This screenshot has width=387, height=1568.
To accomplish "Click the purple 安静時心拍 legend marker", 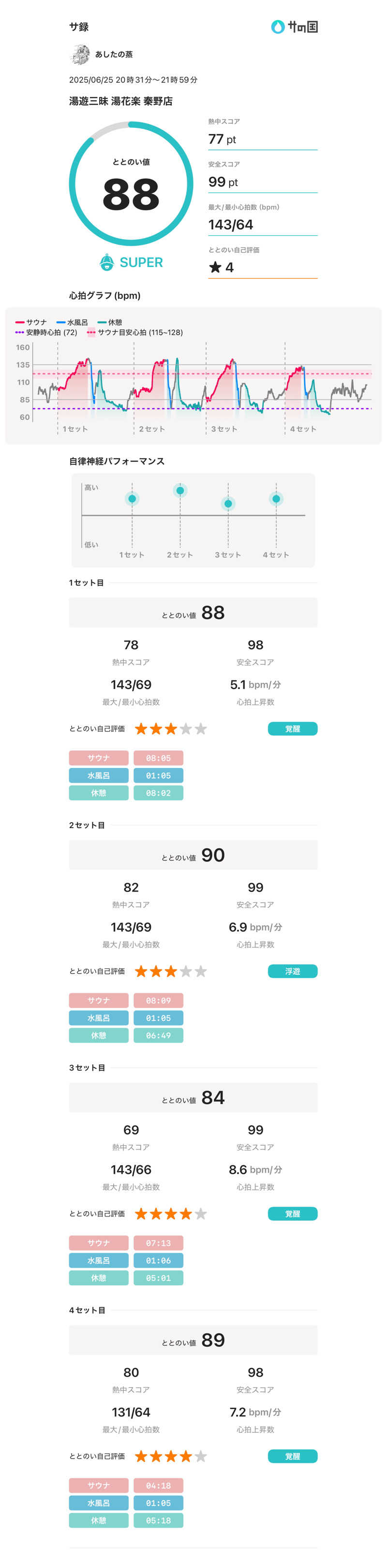I will click(19, 333).
